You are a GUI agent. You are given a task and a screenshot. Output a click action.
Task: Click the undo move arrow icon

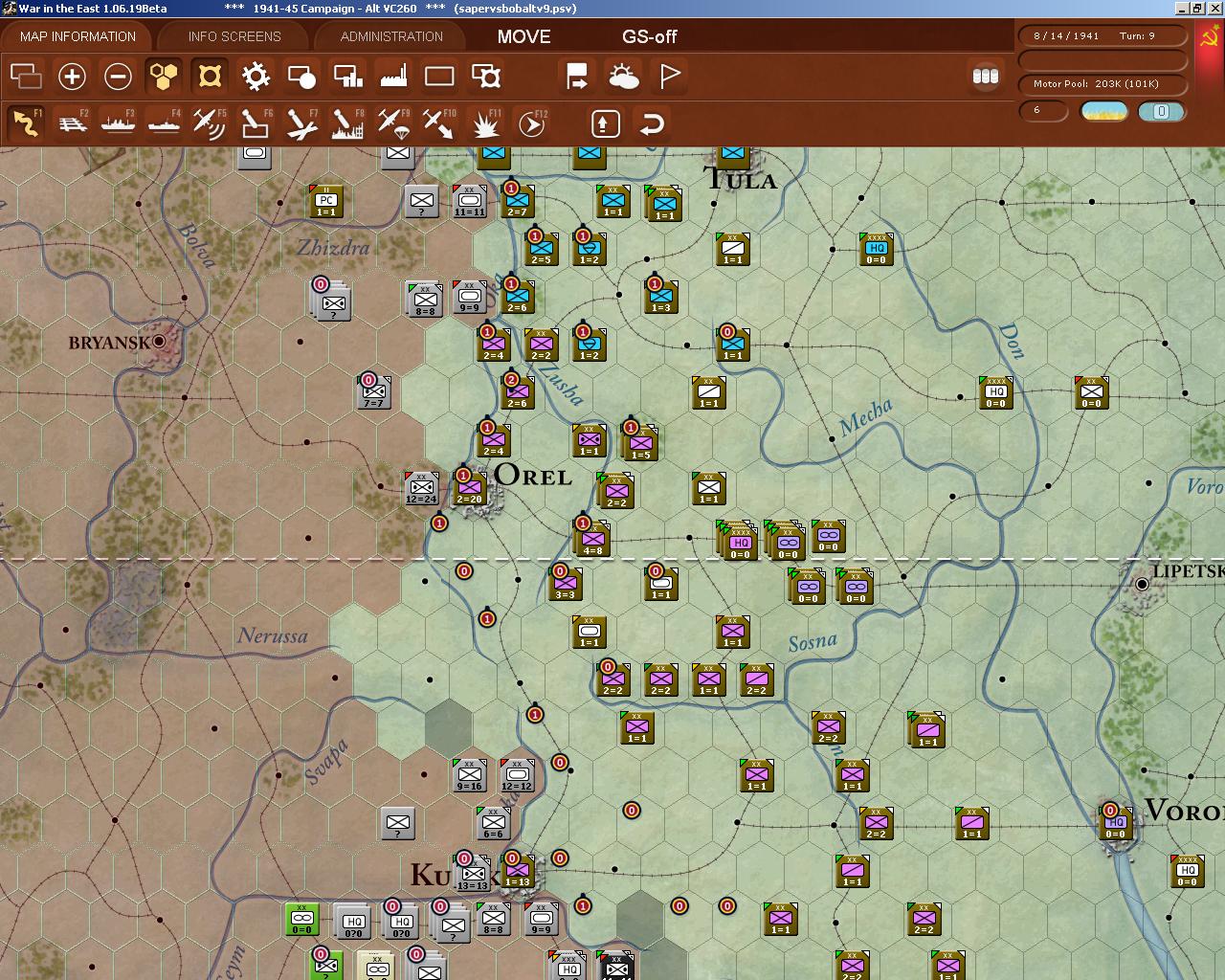tap(652, 123)
